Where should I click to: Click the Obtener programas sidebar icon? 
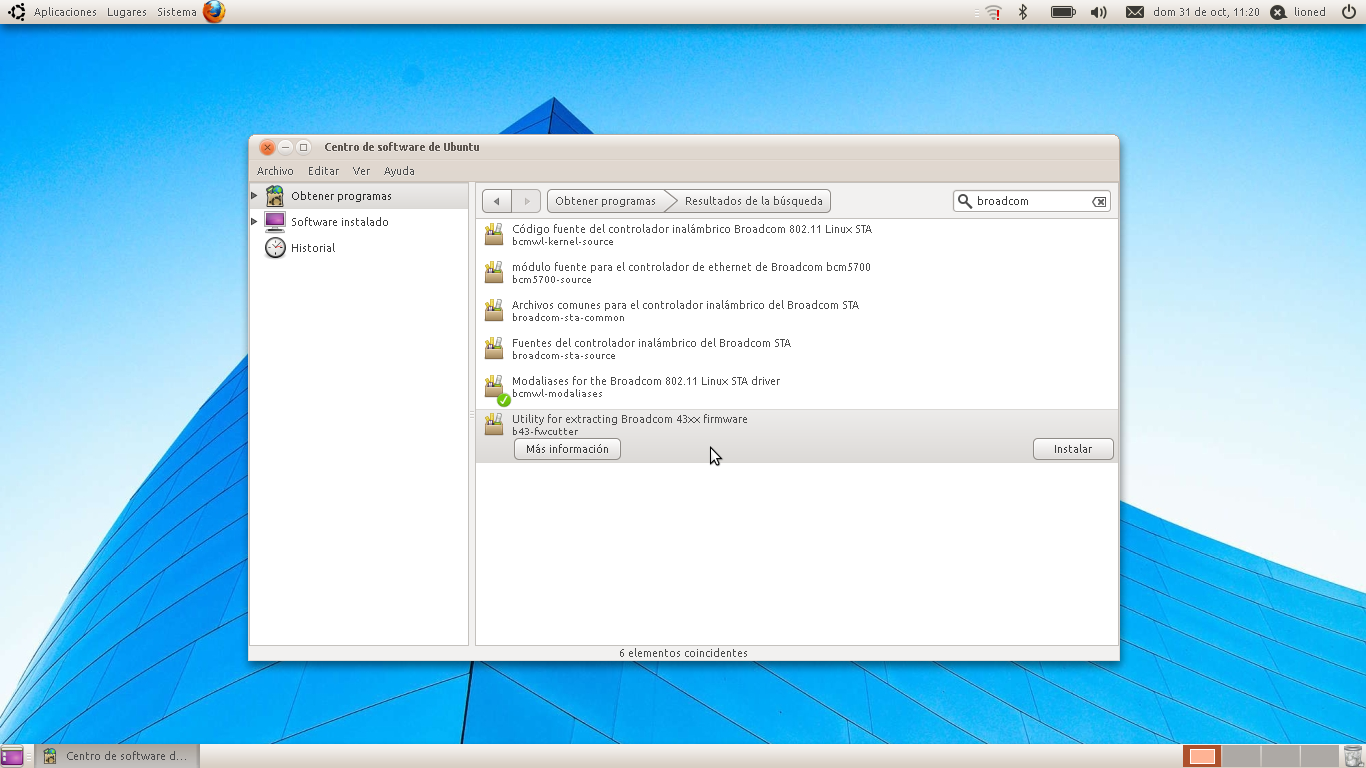click(x=275, y=196)
